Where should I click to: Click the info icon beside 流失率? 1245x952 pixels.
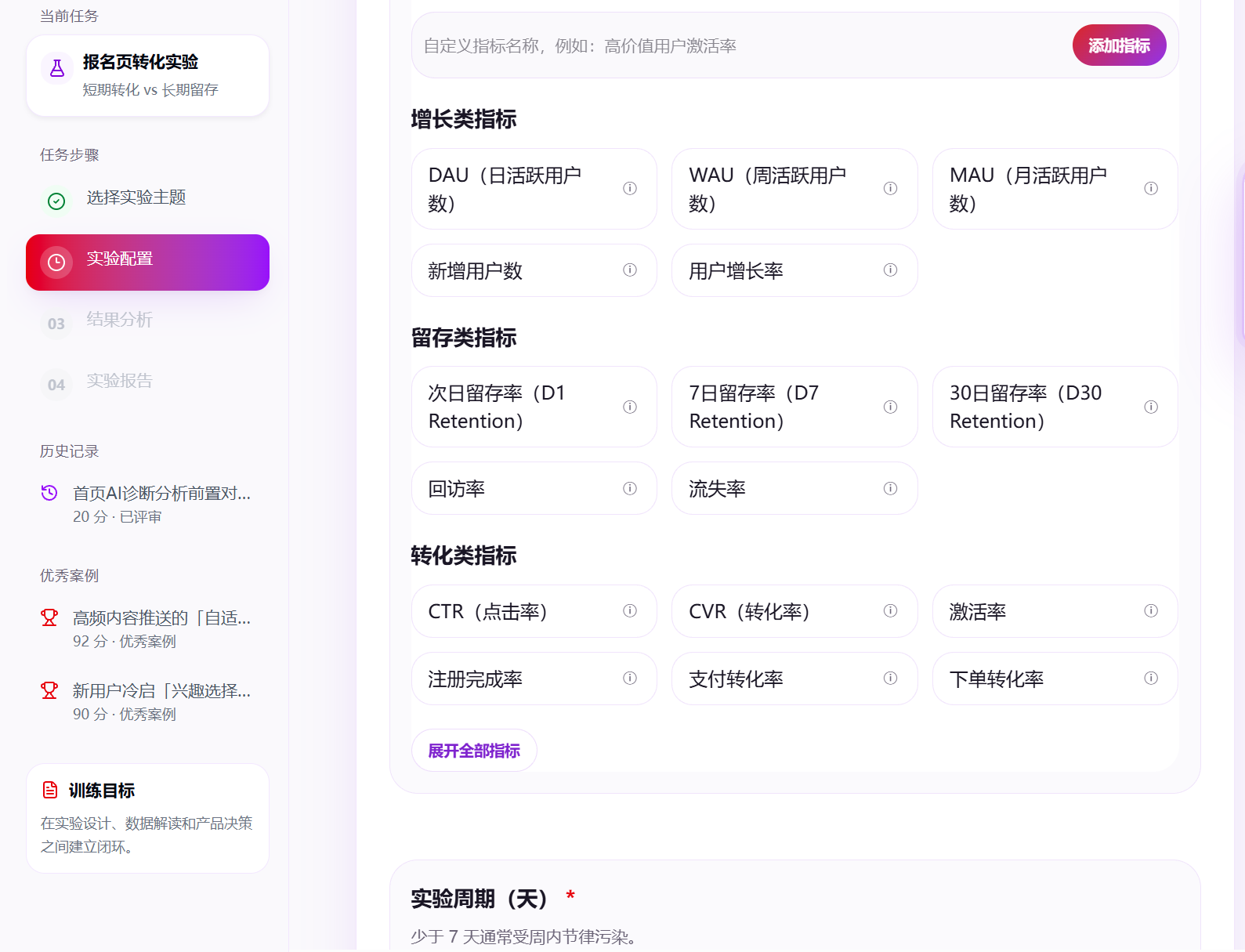tap(890, 488)
